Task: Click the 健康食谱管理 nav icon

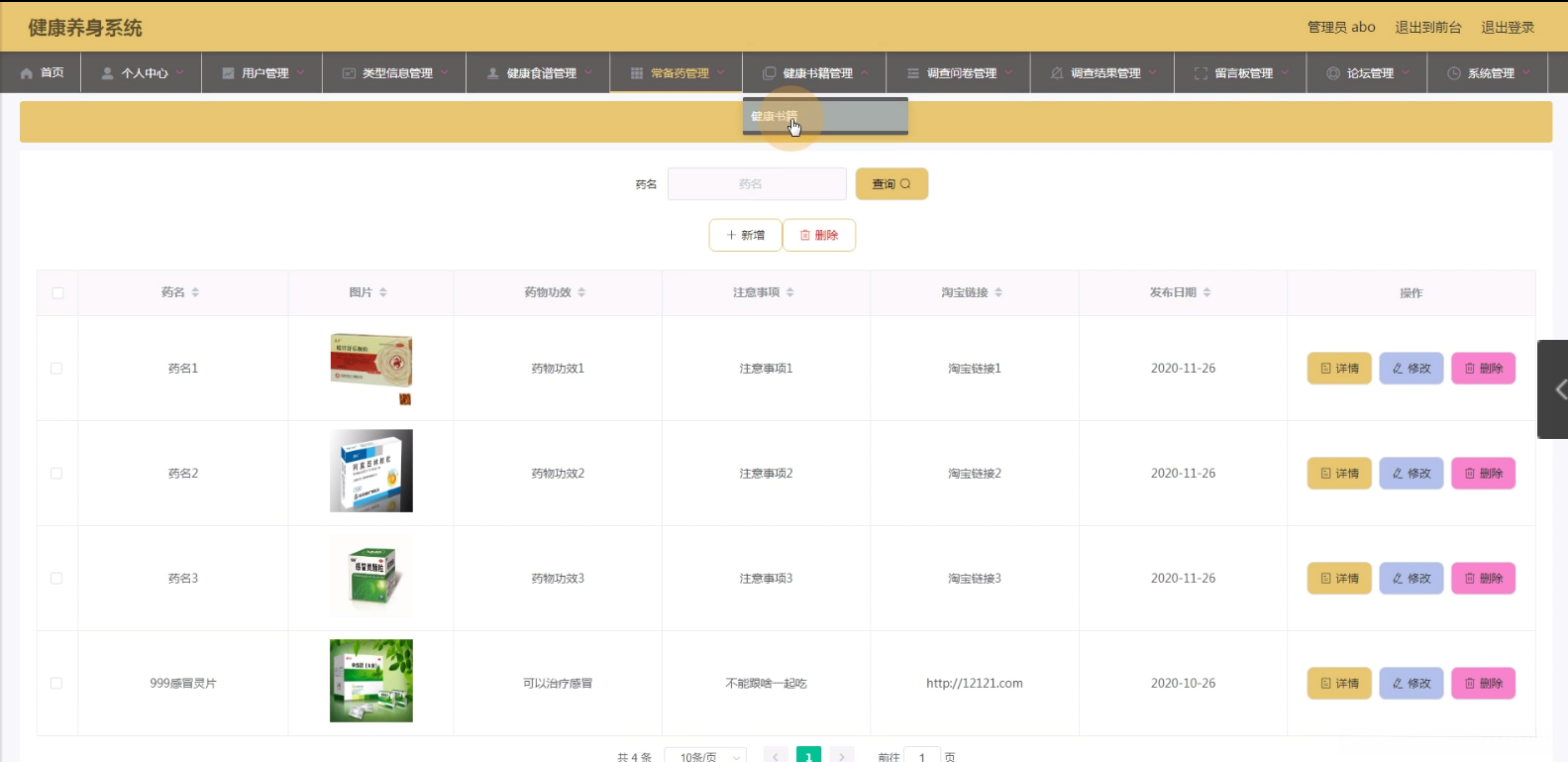Action: 493,73
